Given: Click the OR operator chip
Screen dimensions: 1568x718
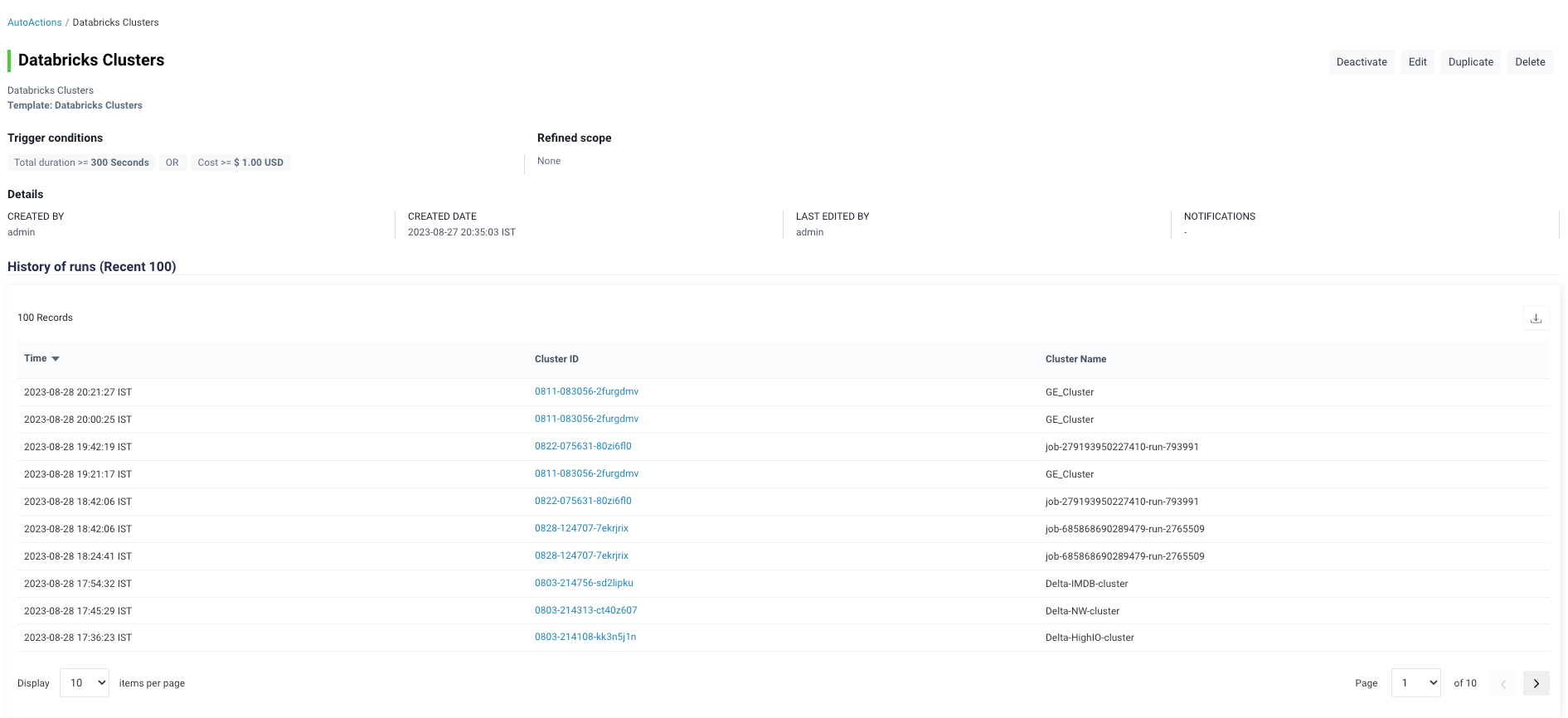Looking at the screenshot, I should pos(172,163).
